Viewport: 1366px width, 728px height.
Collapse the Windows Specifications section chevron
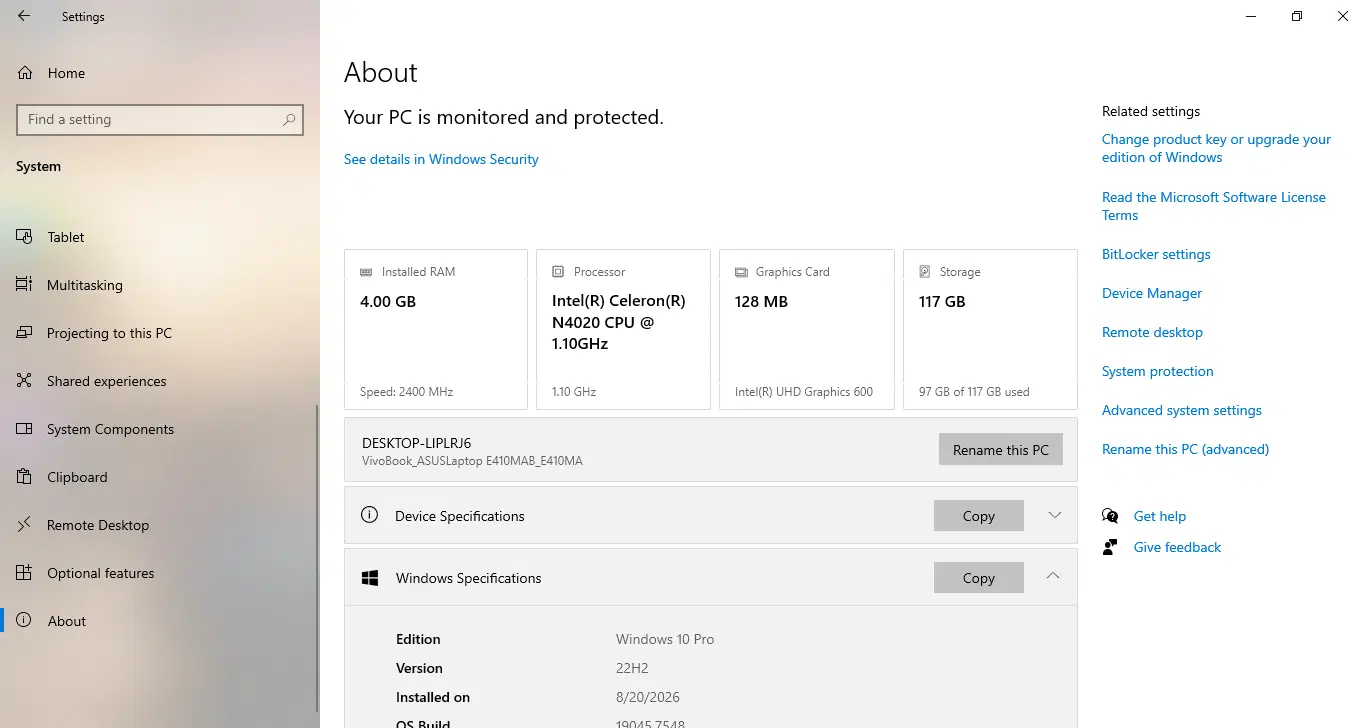1053,576
